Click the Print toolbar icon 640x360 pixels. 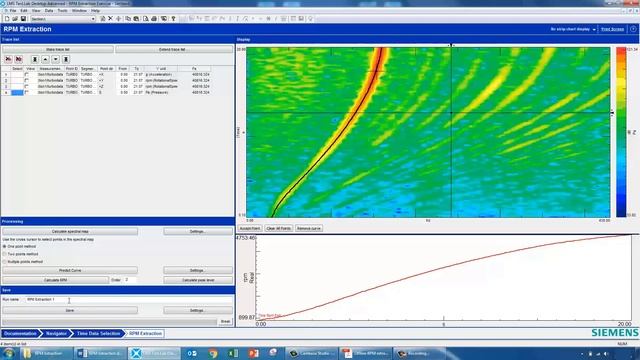pyautogui.click(x=154, y=19)
